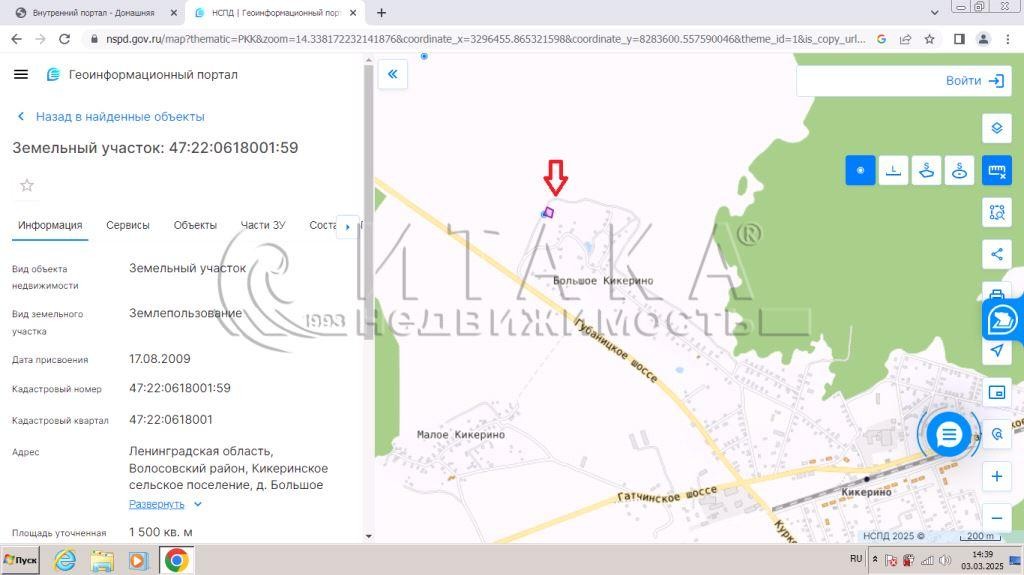
Task: Open Chrome profile menu
Action: pyautogui.click(x=983, y=39)
